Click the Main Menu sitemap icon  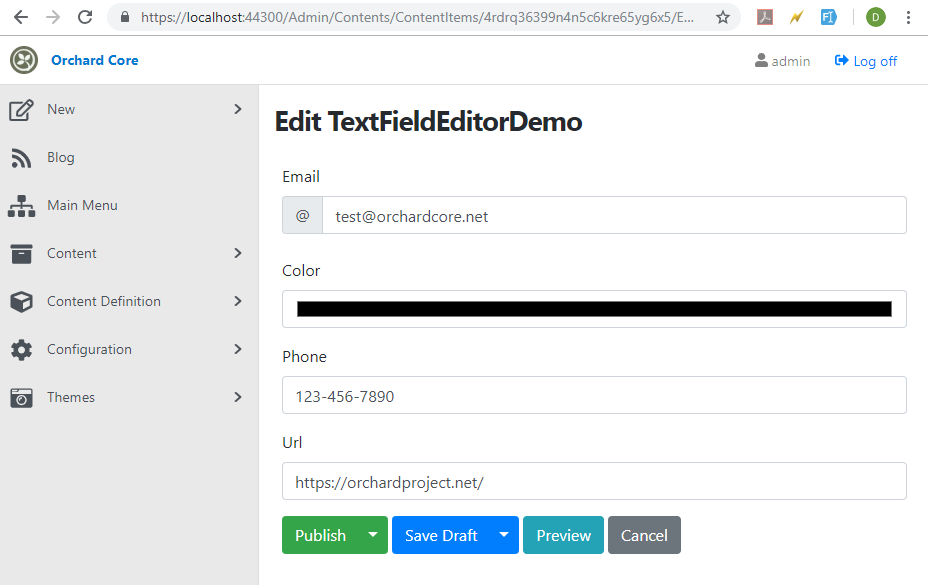click(21, 206)
